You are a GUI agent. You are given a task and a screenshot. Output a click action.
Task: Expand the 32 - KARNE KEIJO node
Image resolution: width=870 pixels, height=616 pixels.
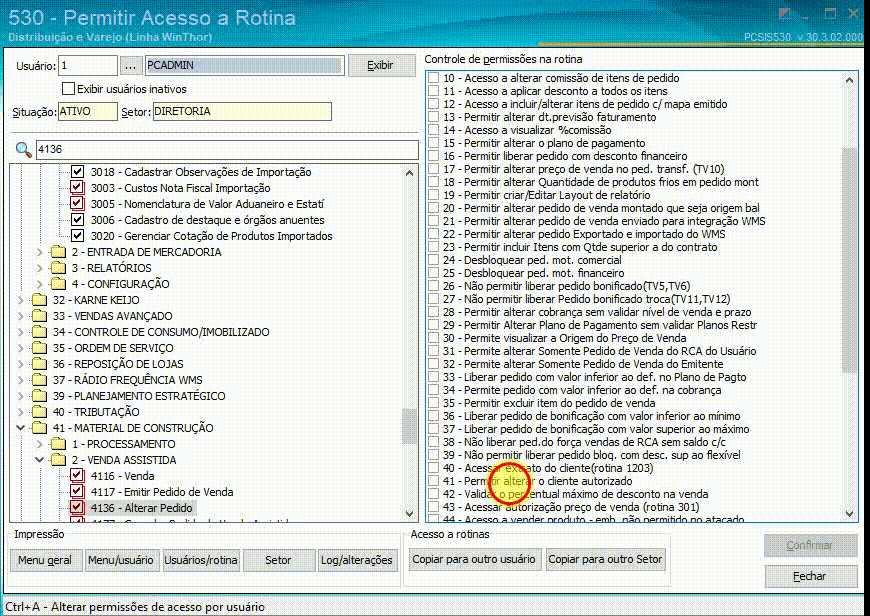tap(21, 300)
